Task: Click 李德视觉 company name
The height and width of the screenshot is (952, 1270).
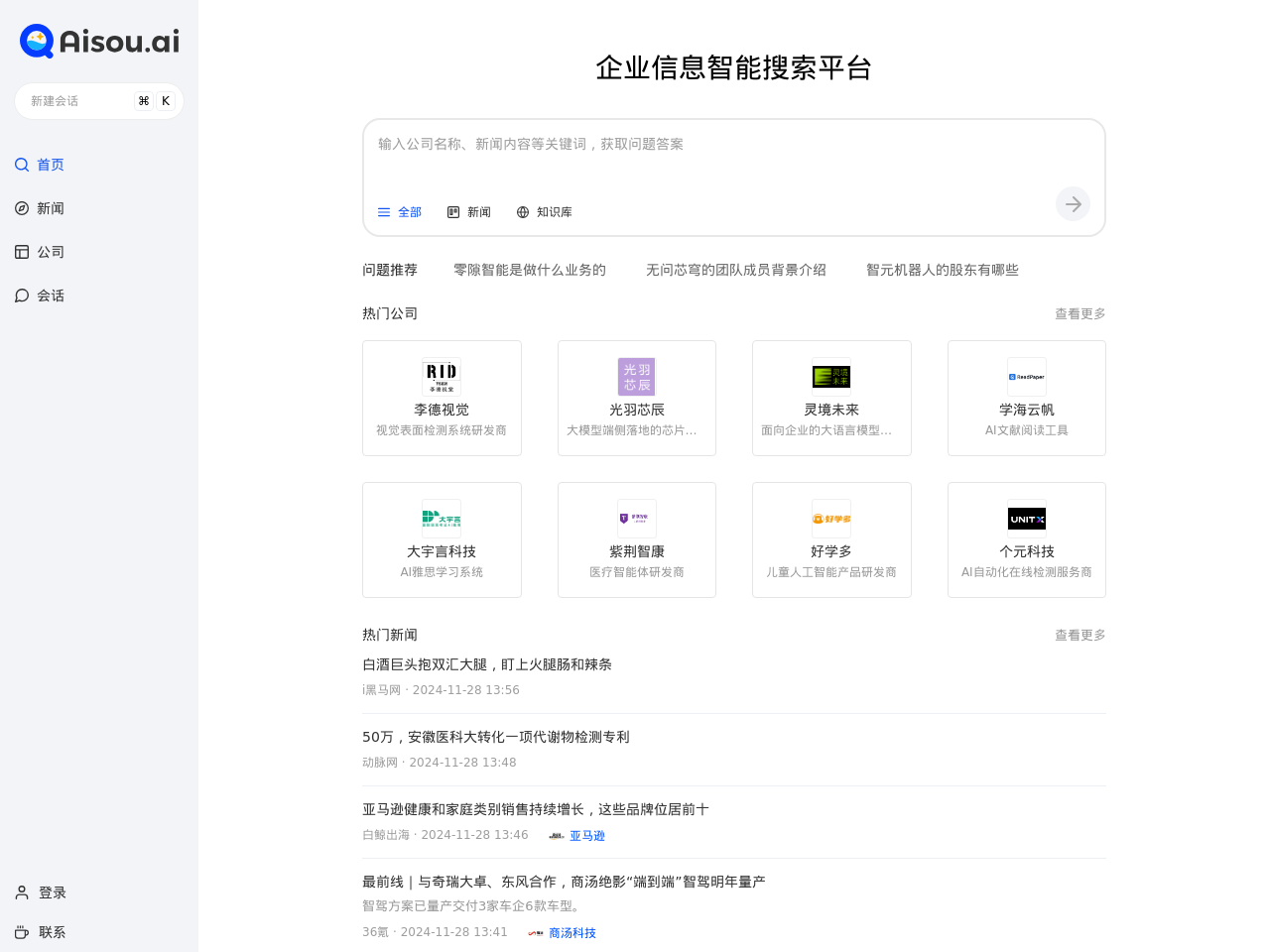Action: pyautogui.click(x=442, y=410)
